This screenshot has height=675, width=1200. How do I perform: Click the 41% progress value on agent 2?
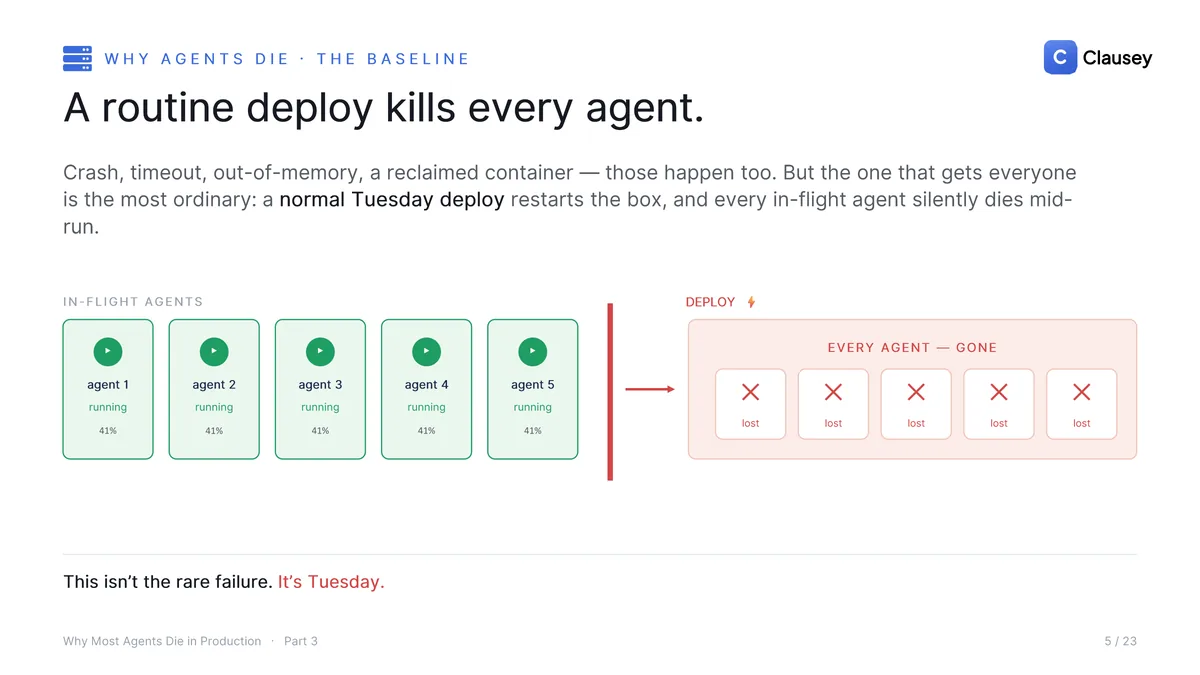tap(214, 431)
